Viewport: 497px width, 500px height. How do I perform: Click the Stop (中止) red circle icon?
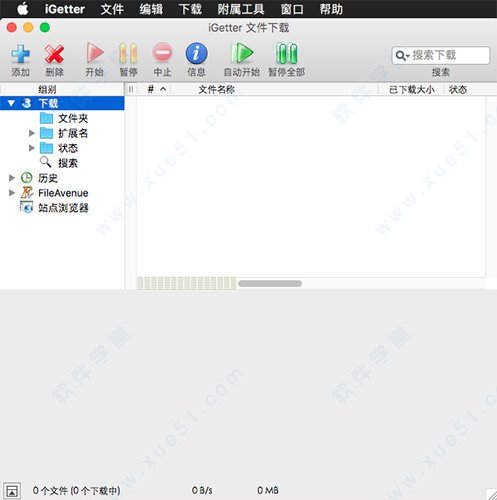(162, 53)
